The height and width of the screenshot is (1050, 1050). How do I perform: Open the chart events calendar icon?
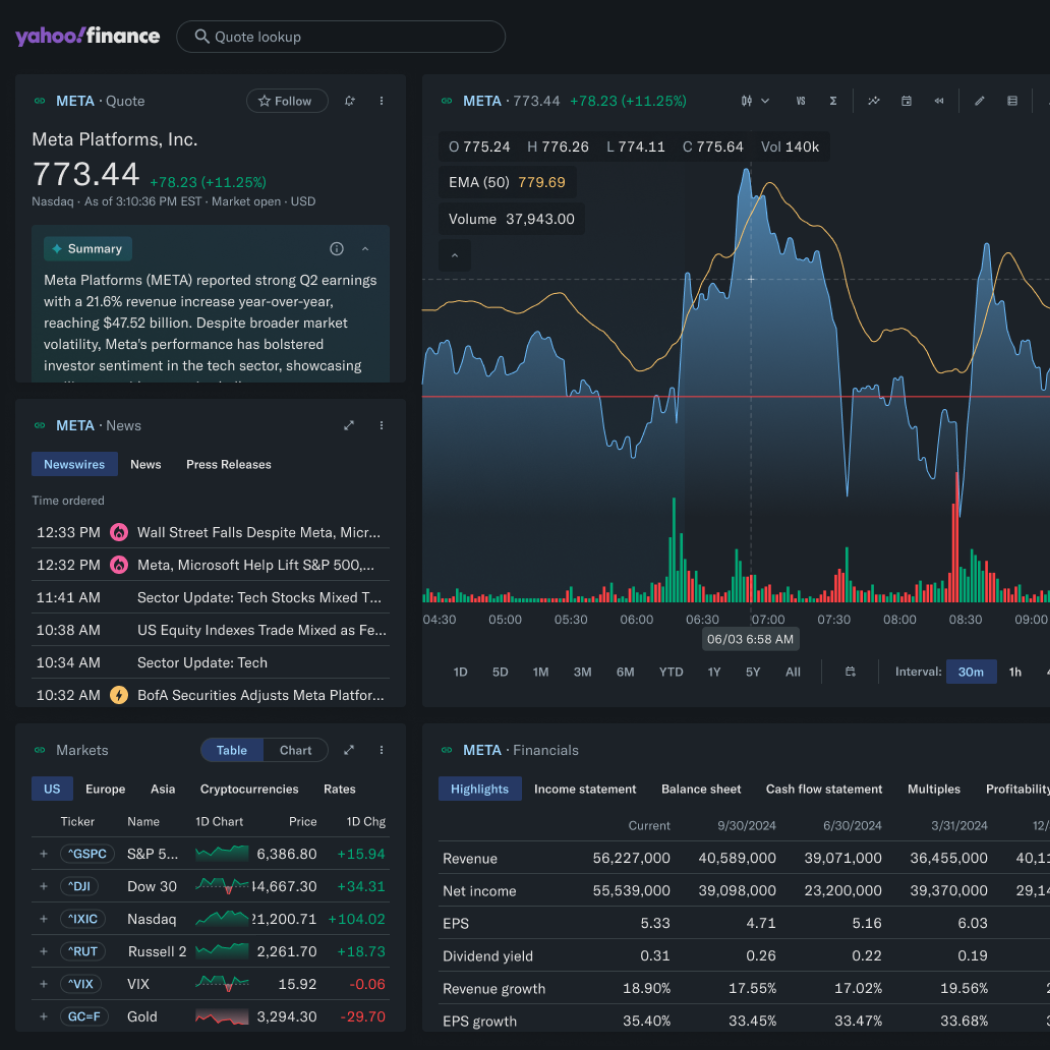906,101
